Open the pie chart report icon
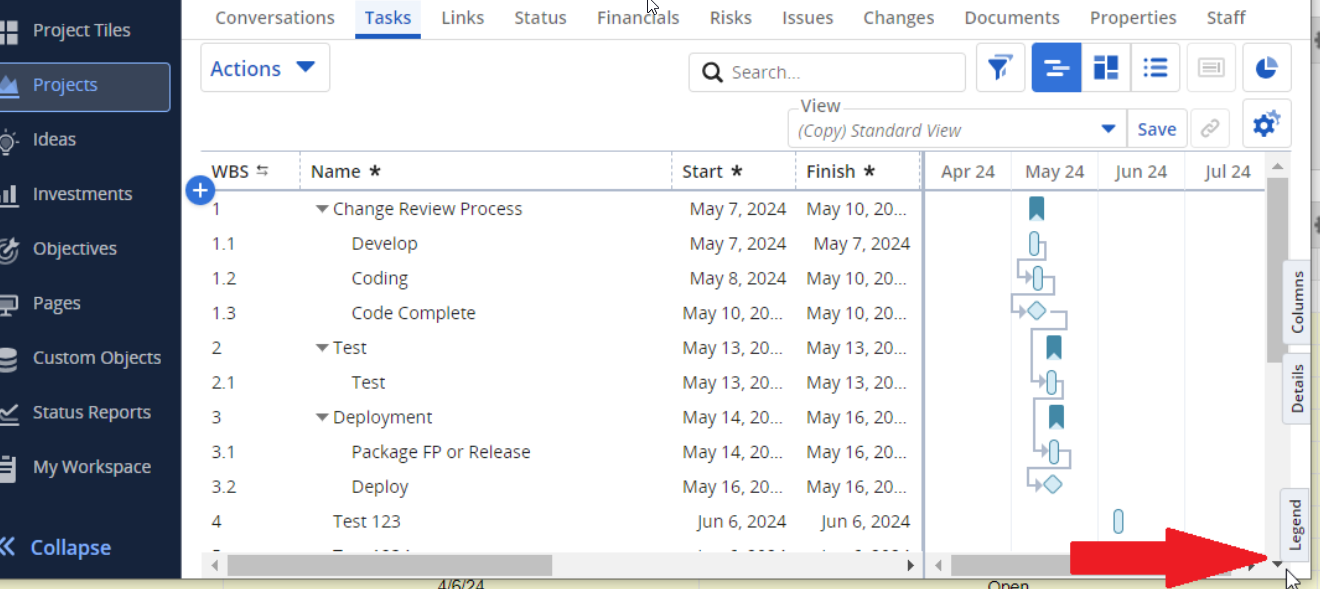1320x590 pixels. point(1266,69)
